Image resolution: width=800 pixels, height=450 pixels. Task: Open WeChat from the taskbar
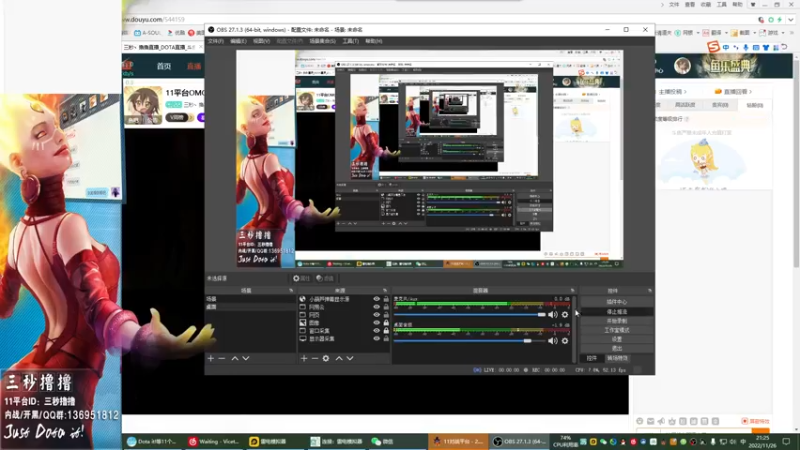tap(383, 441)
